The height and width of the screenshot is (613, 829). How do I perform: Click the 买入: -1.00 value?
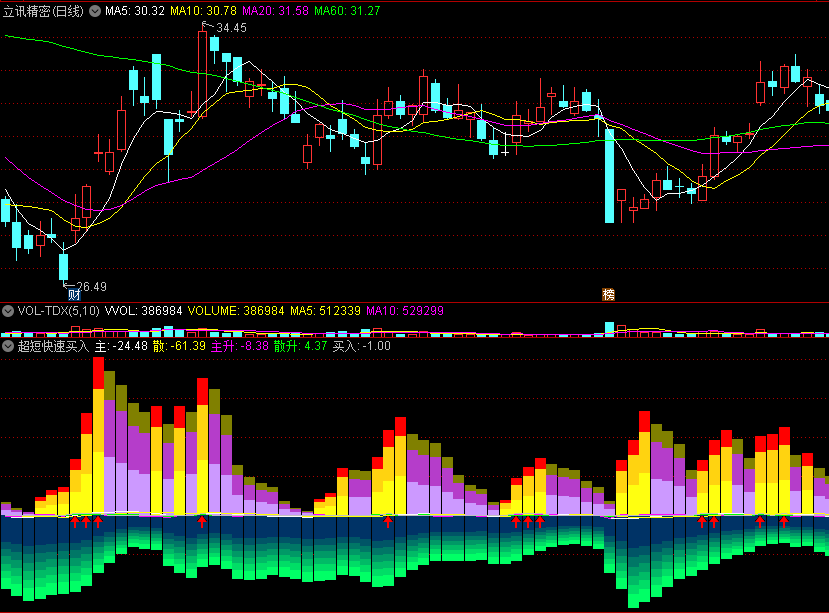coord(361,346)
